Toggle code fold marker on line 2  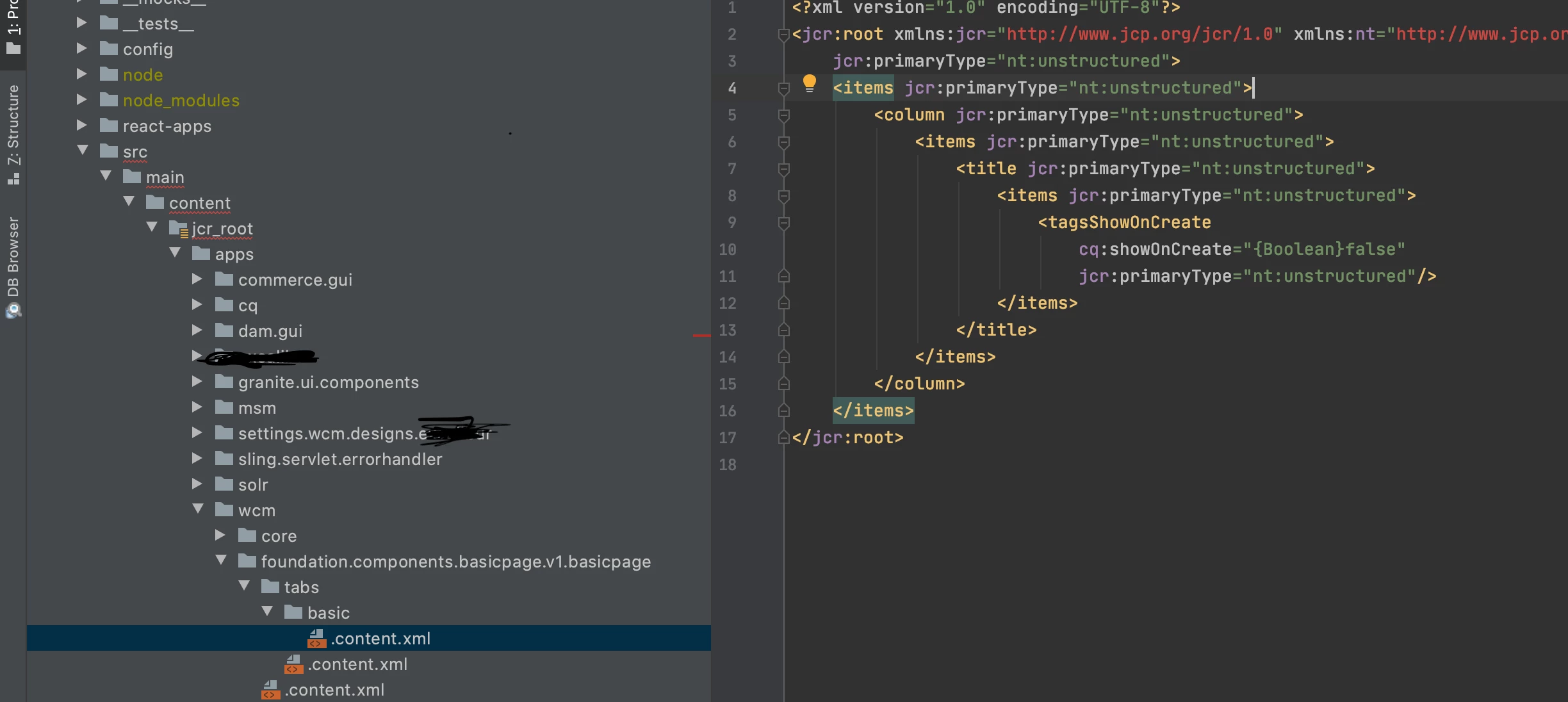(x=783, y=35)
